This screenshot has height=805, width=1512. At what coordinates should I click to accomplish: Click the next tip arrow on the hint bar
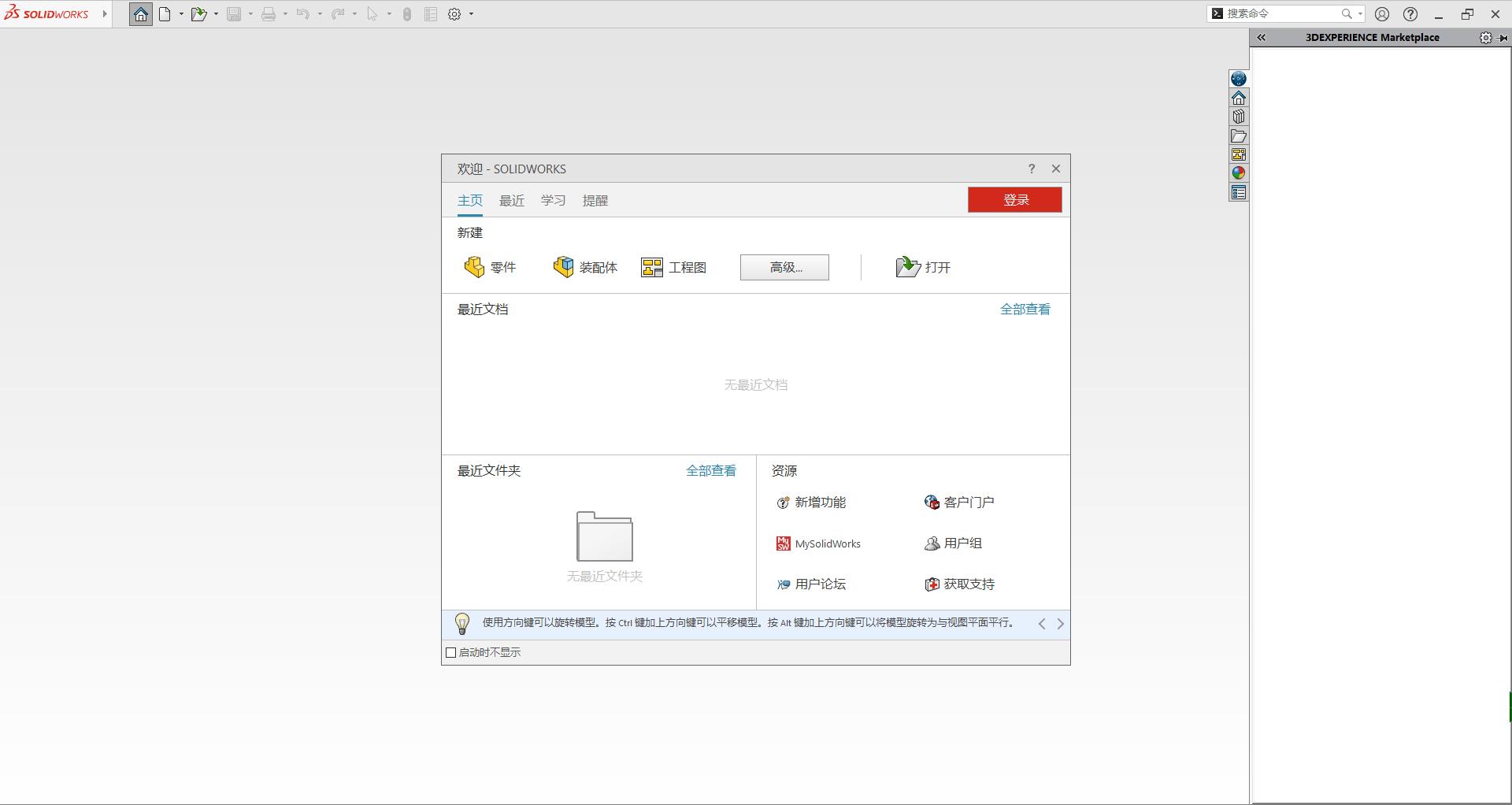1060,624
